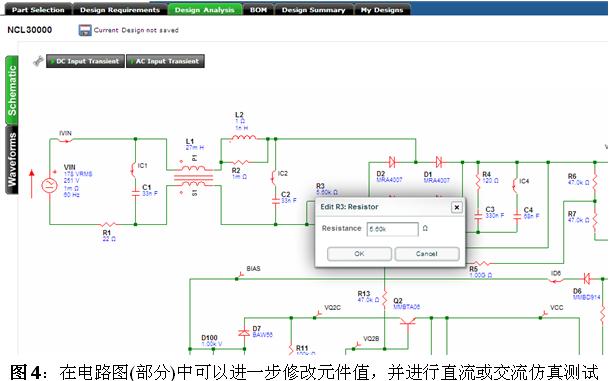Click the Resistance value input field

[x=392, y=229]
